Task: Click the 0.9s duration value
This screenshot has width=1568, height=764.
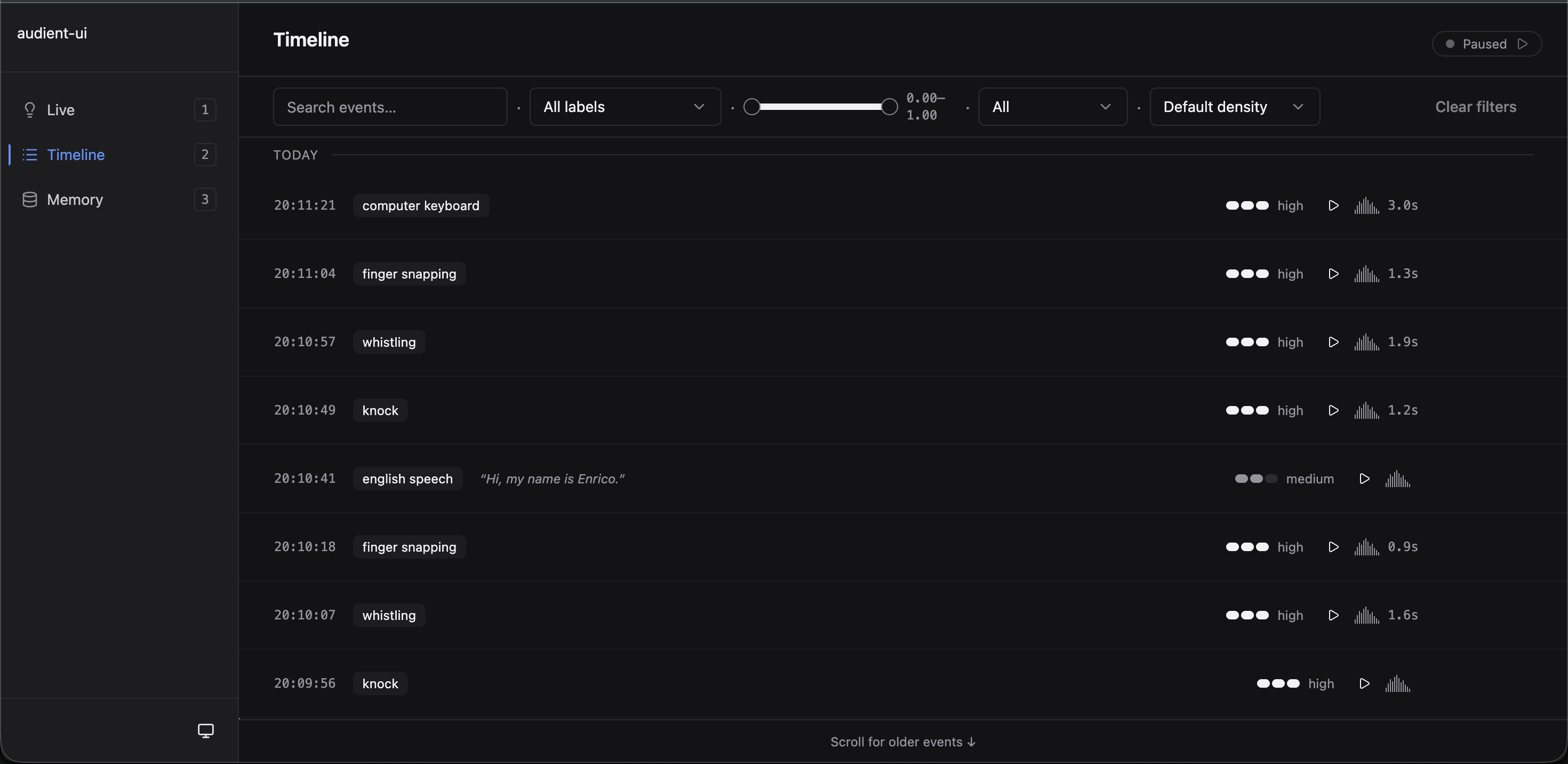Action: 1403,547
